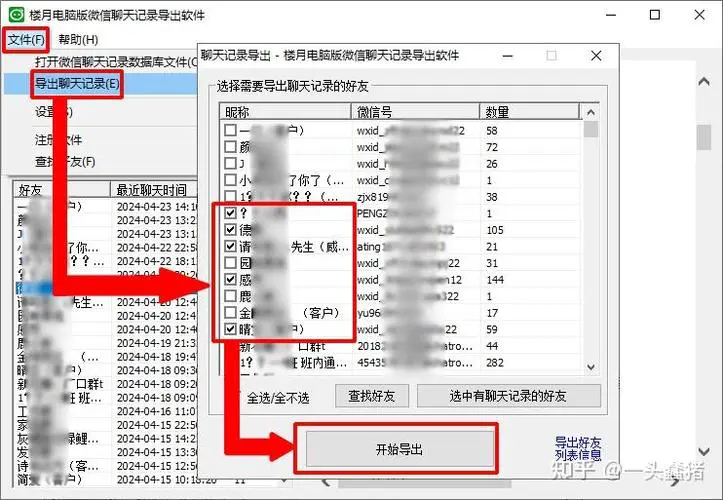Viewport: 723px width, 500px height.
Task: Click the friend list scrollbar up arrow in dialog
Action: click(591, 112)
